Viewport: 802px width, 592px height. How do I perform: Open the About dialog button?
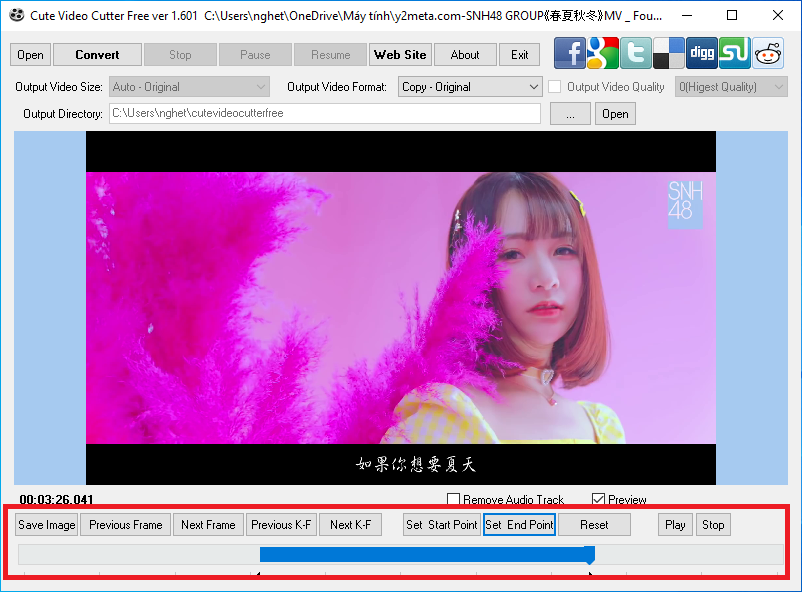tap(465, 55)
